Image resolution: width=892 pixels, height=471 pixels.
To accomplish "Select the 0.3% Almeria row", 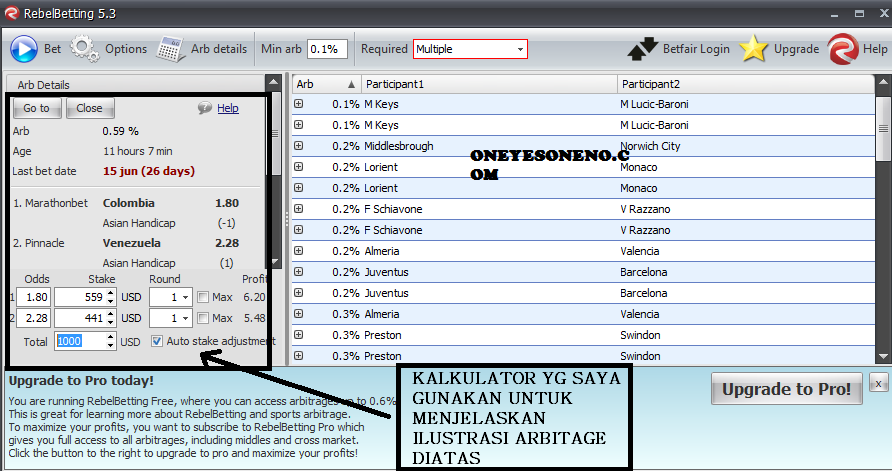I will point(583,314).
